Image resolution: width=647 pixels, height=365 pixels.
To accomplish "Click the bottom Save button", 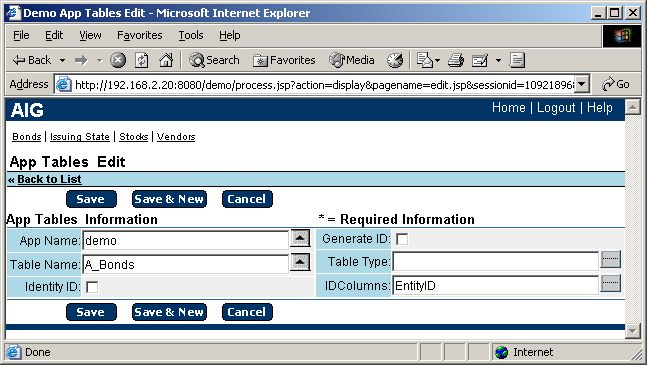I will click(x=91, y=312).
